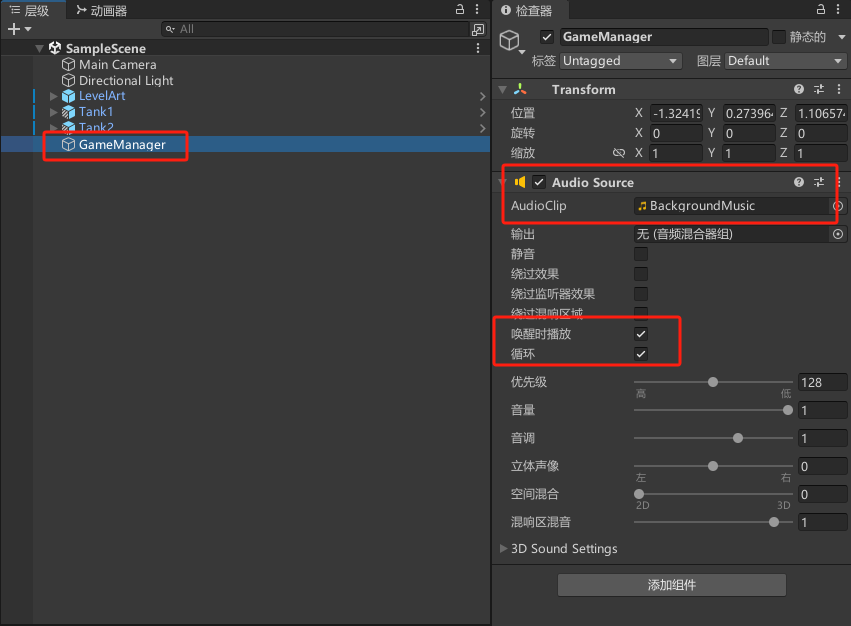Collapse the SampleScene tree
The image size is (851, 626).
point(39,48)
